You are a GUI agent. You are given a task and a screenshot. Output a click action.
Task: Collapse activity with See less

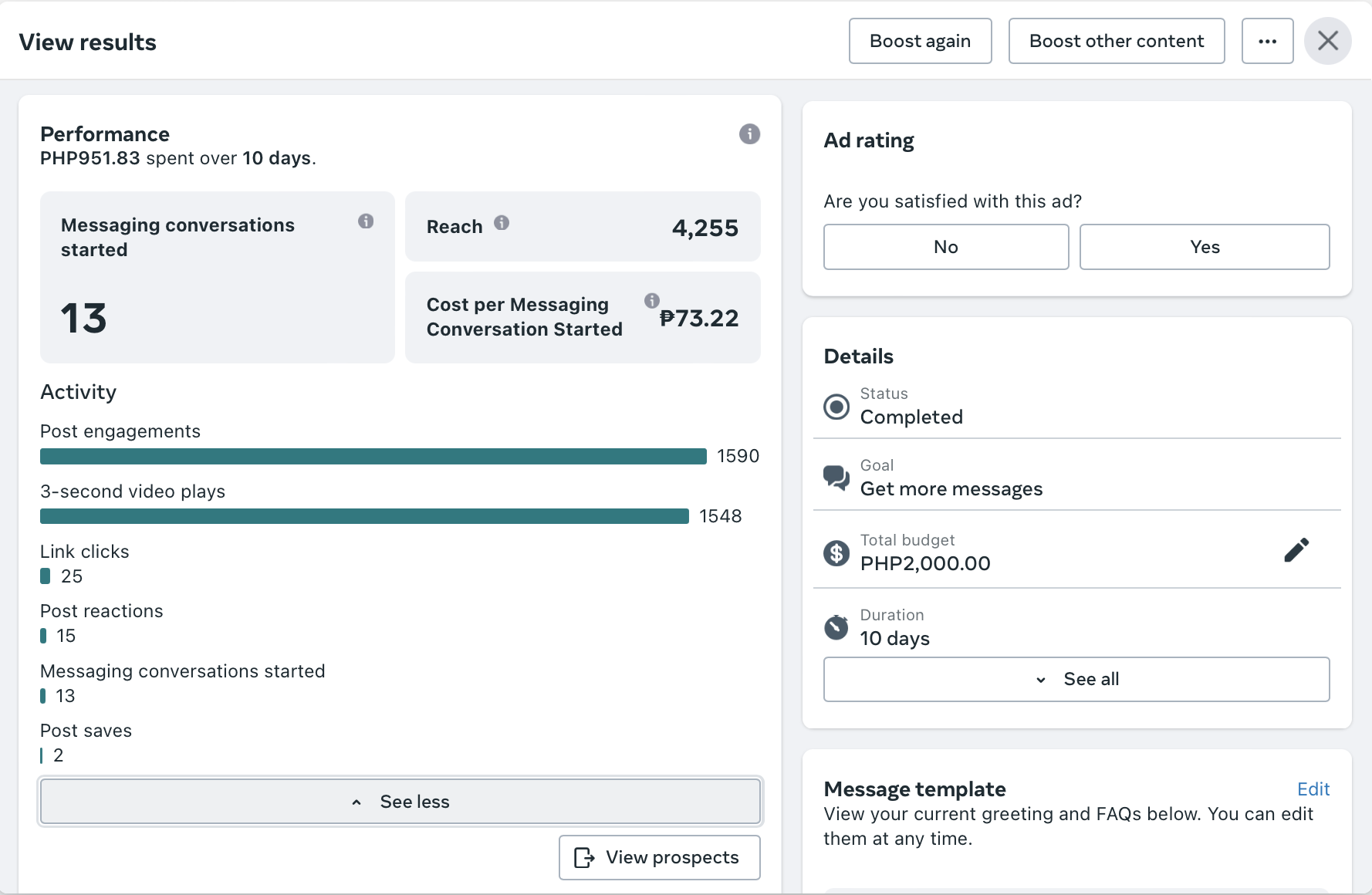coord(400,802)
